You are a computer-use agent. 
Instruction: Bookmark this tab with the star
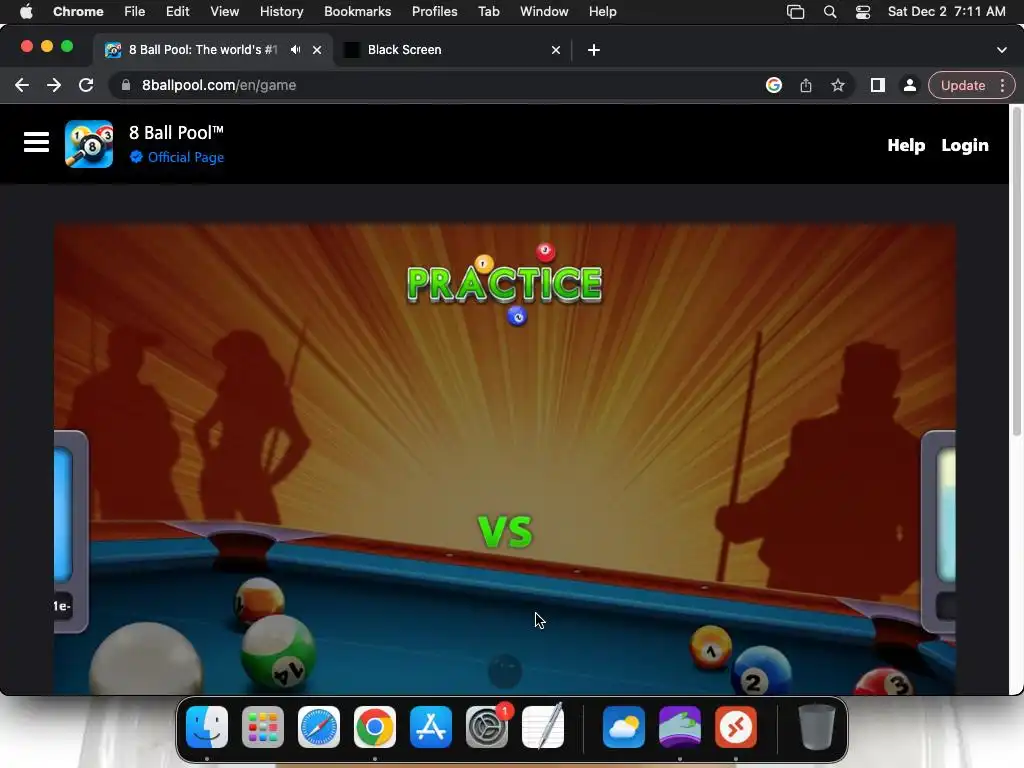coord(838,85)
